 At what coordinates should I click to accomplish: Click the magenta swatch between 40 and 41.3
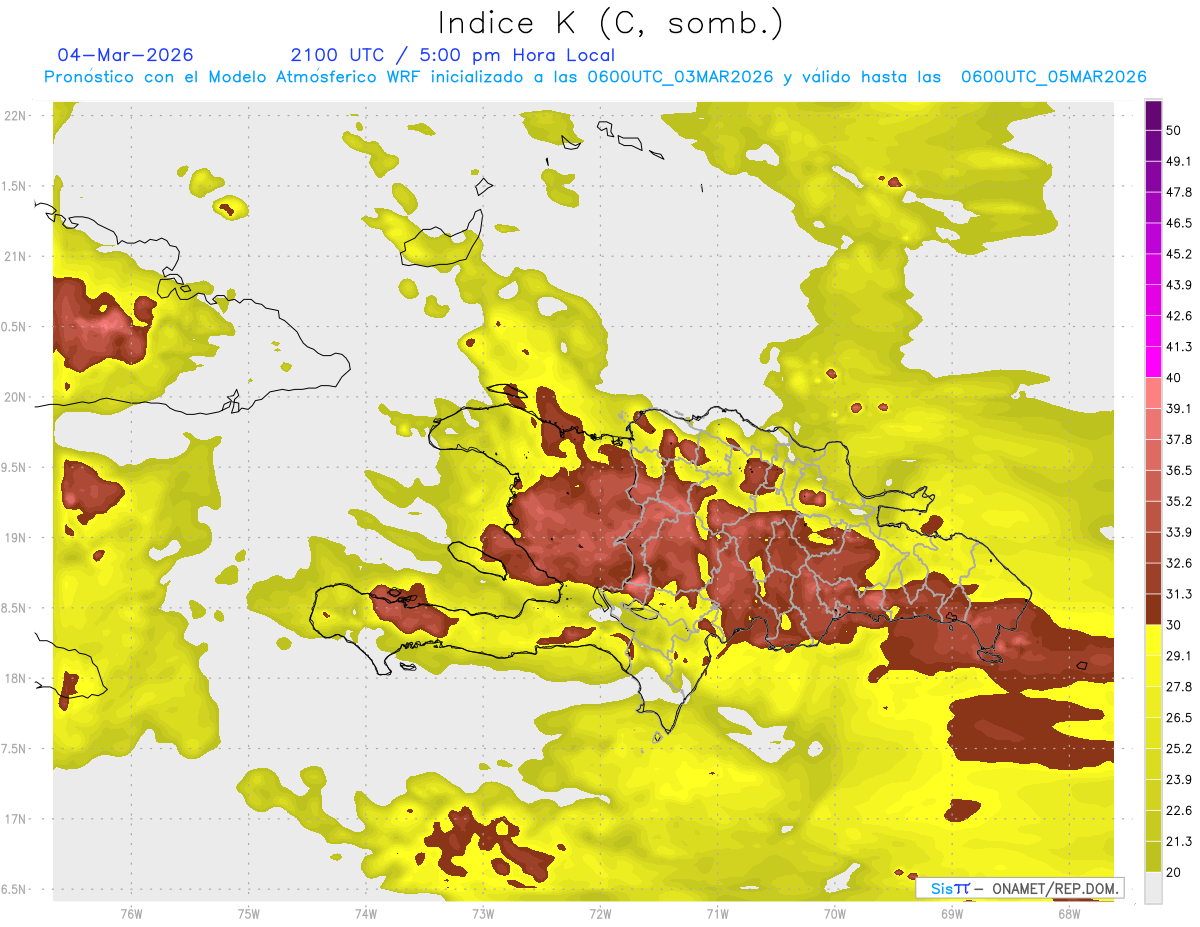(x=1153, y=362)
